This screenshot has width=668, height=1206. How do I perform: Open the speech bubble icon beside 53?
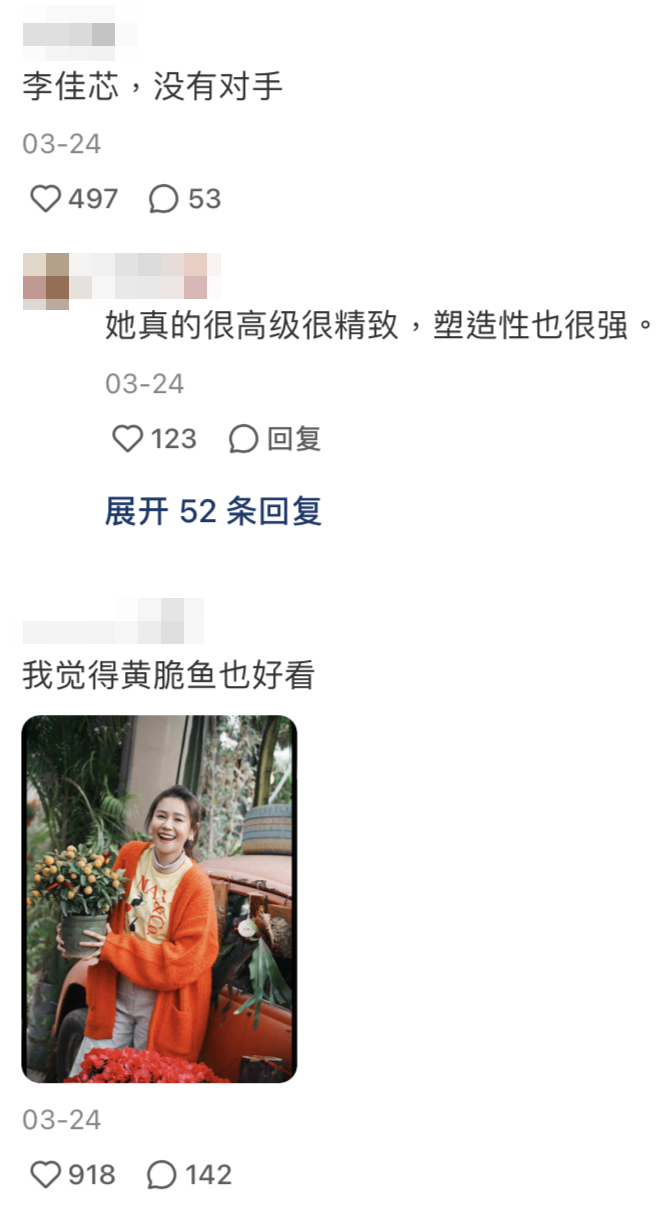click(x=163, y=199)
